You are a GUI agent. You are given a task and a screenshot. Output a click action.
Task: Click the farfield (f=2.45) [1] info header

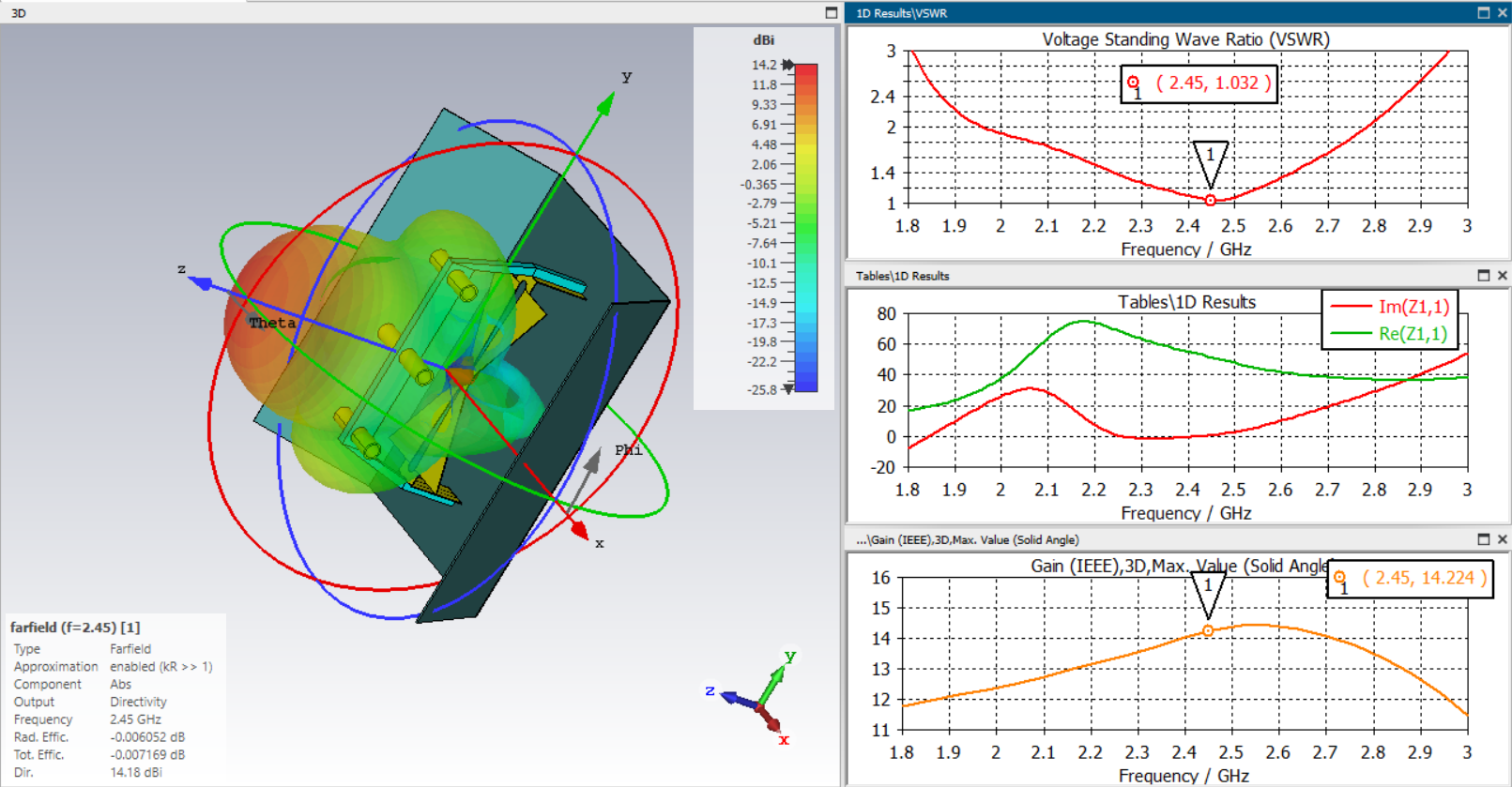click(75, 627)
